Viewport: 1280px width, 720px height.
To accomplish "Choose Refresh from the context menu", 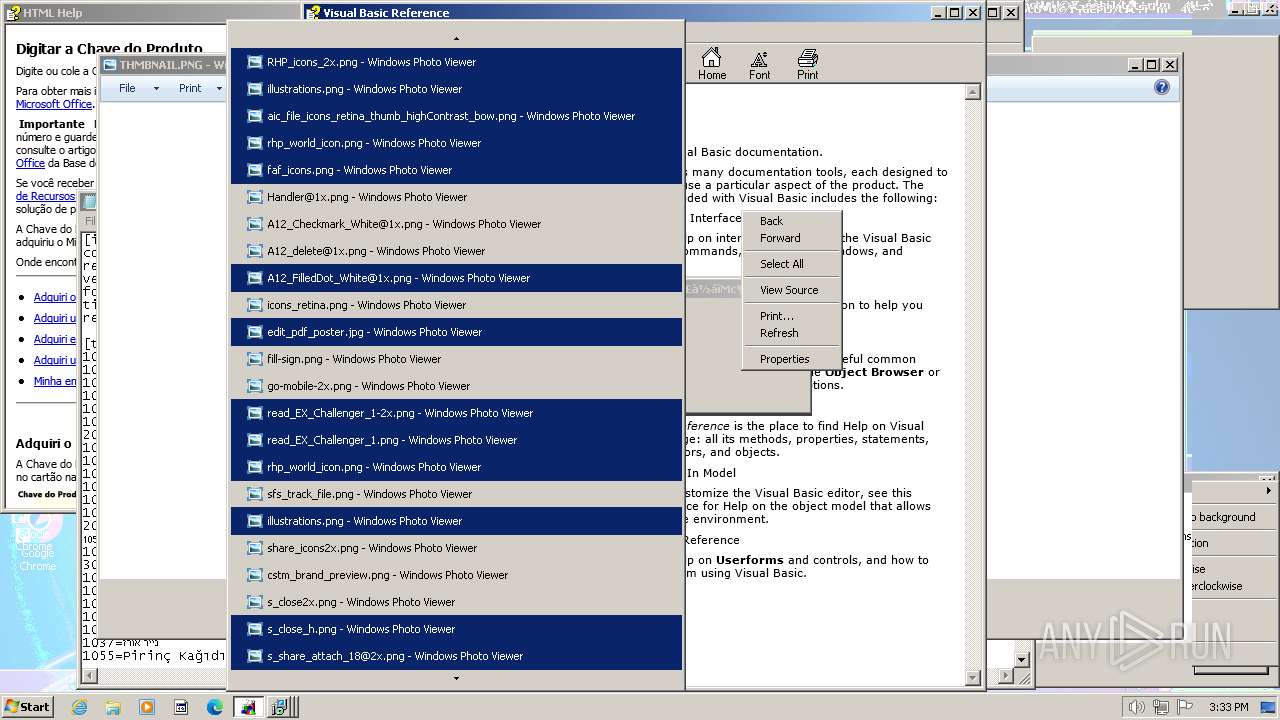I will pyautogui.click(x=791, y=333).
